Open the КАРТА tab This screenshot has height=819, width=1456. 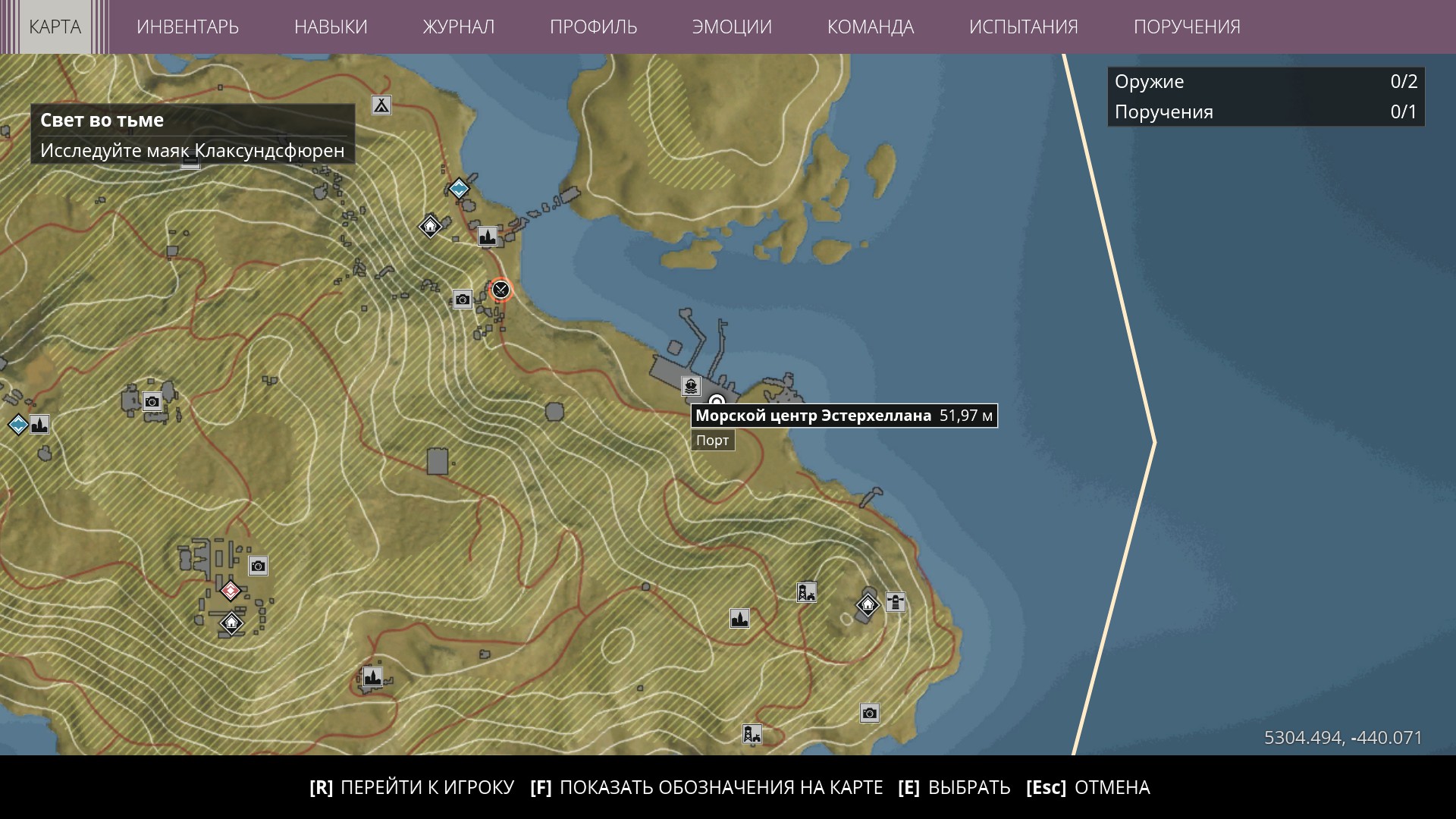pos(55,27)
